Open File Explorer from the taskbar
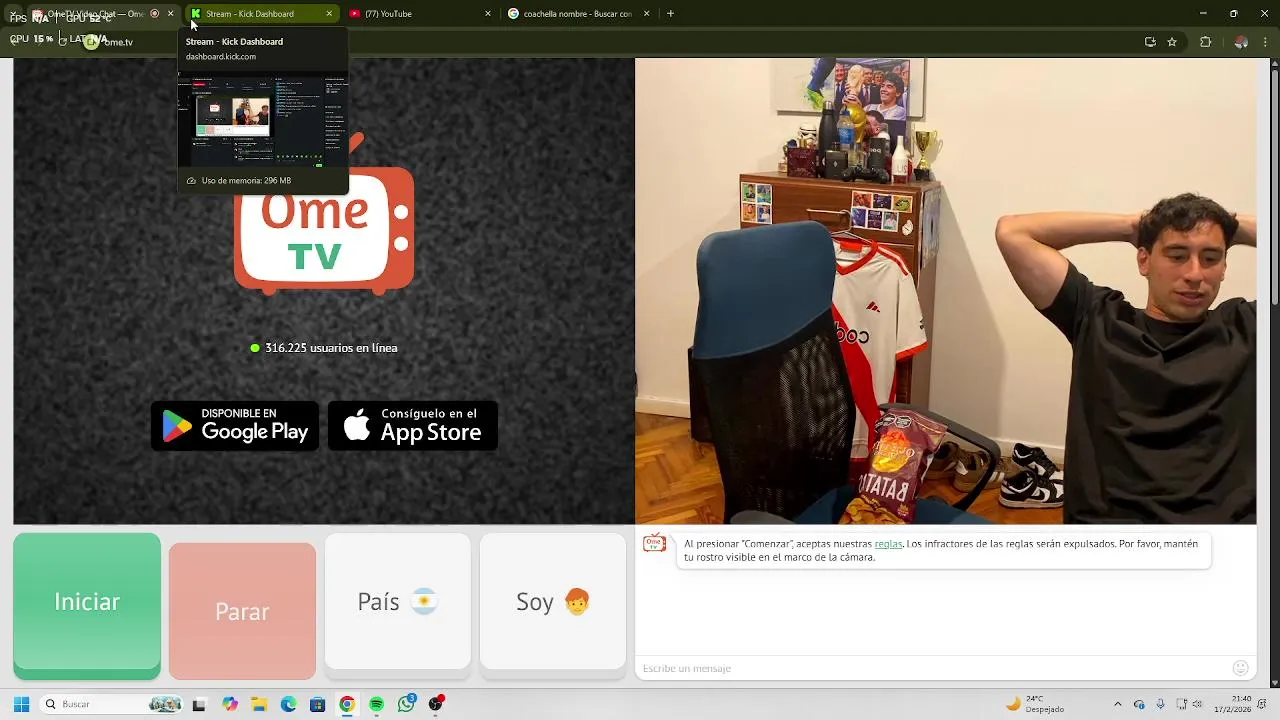Viewport: 1280px width, 720px height. 259,705
